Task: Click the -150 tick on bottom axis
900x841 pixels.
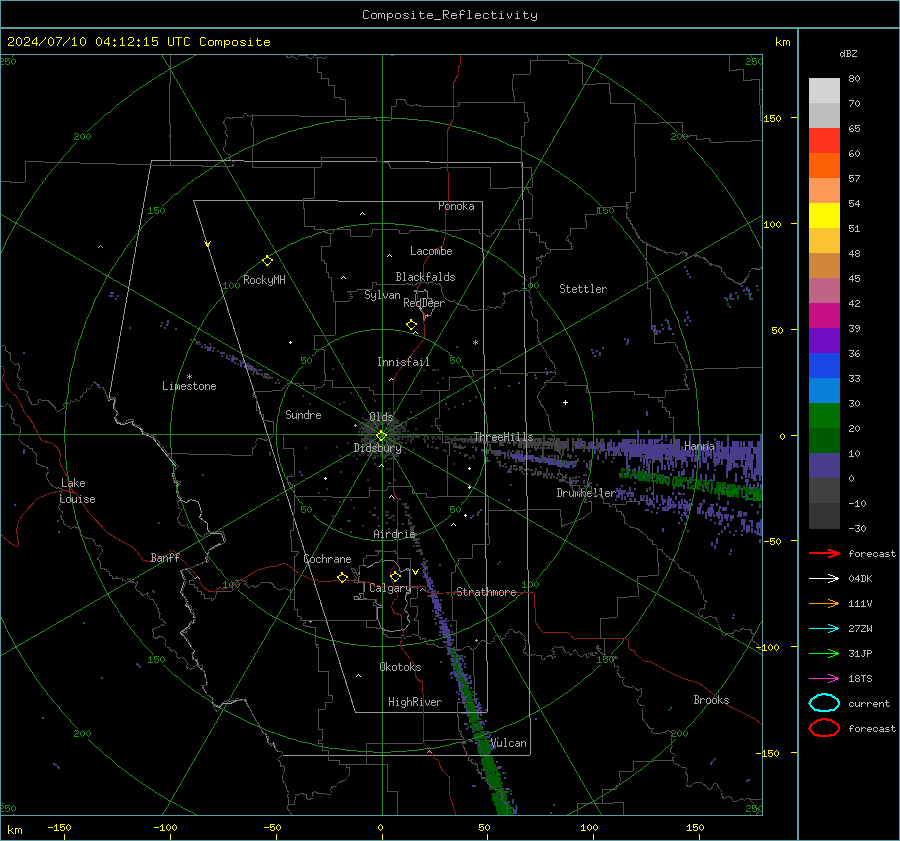Action: click(59, 828)
